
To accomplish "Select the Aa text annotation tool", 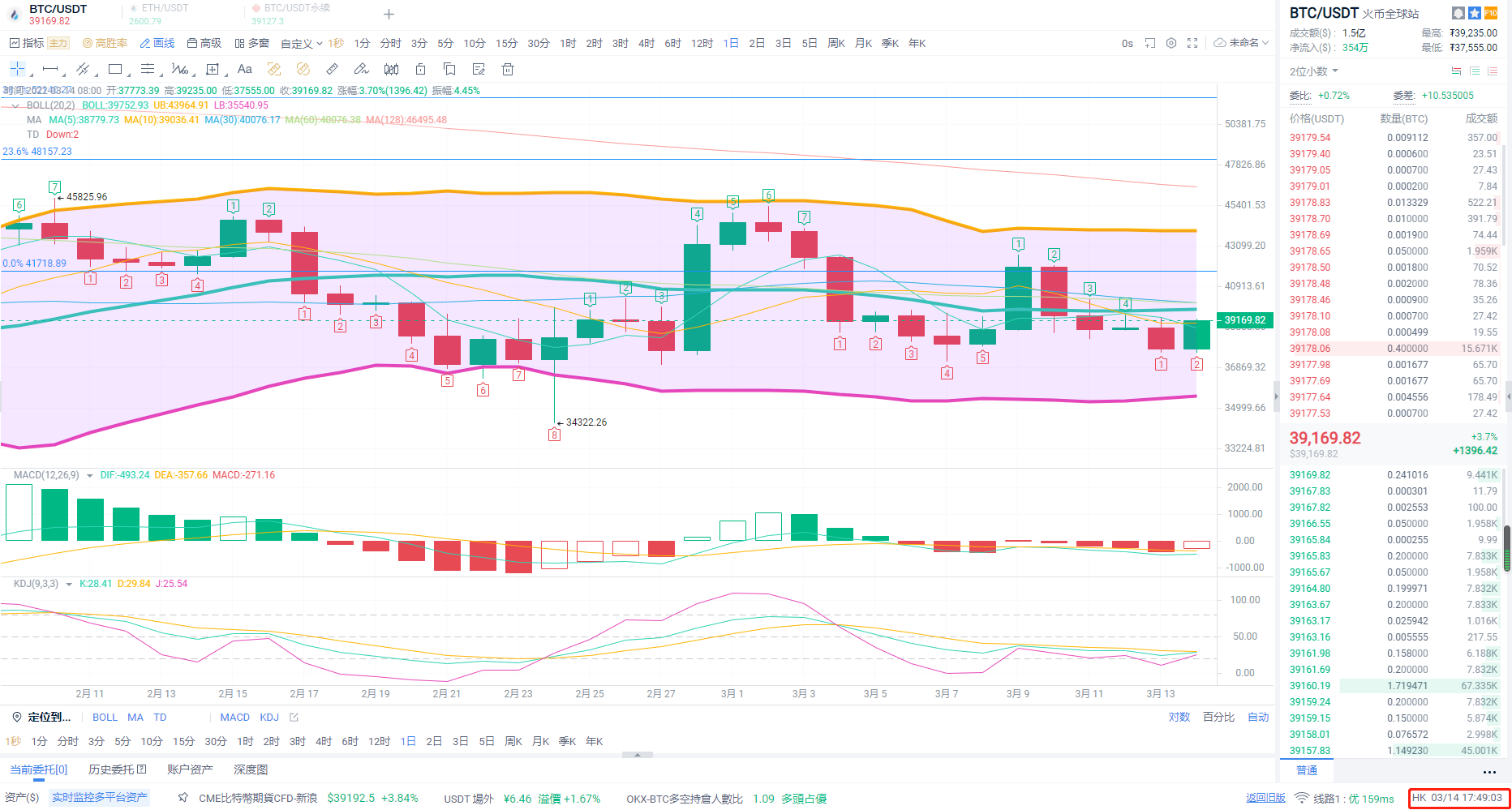I will coord(245,69).
